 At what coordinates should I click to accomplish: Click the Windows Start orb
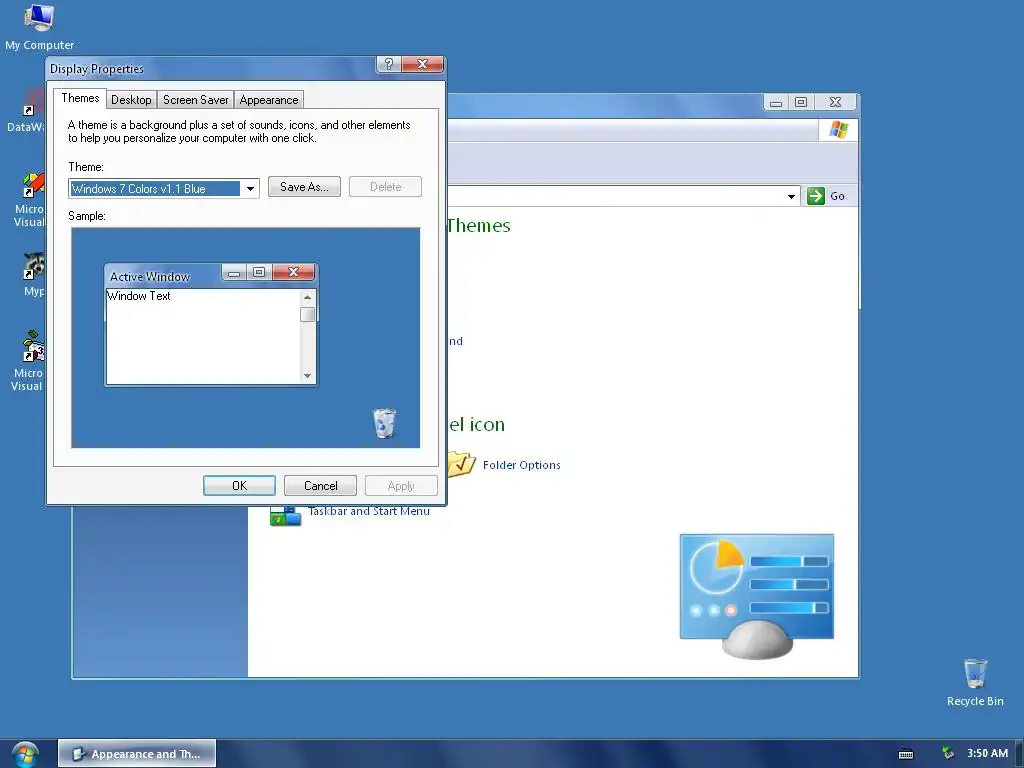tap(25, 754)
